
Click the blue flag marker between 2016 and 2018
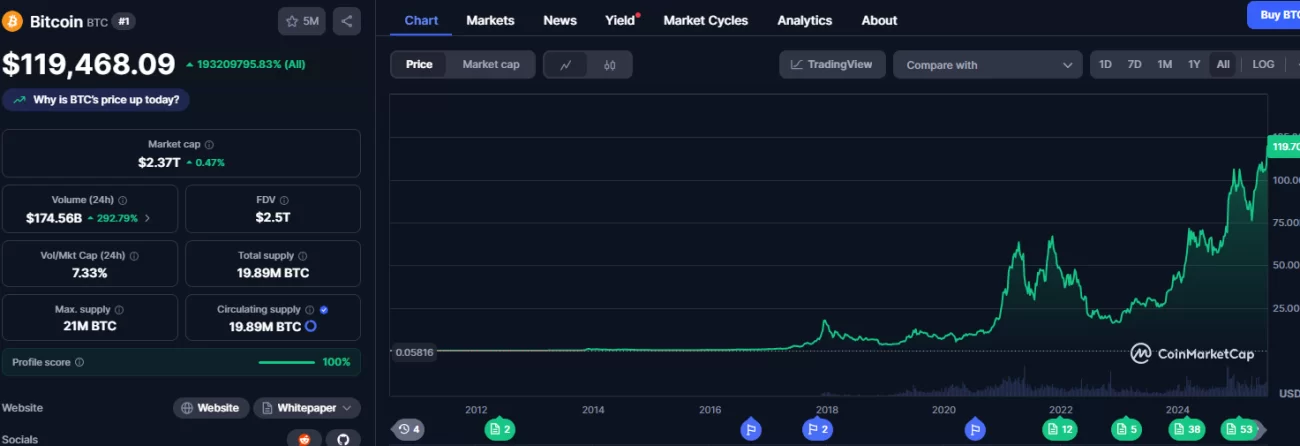pyautogui.click(x=751, y=430)
